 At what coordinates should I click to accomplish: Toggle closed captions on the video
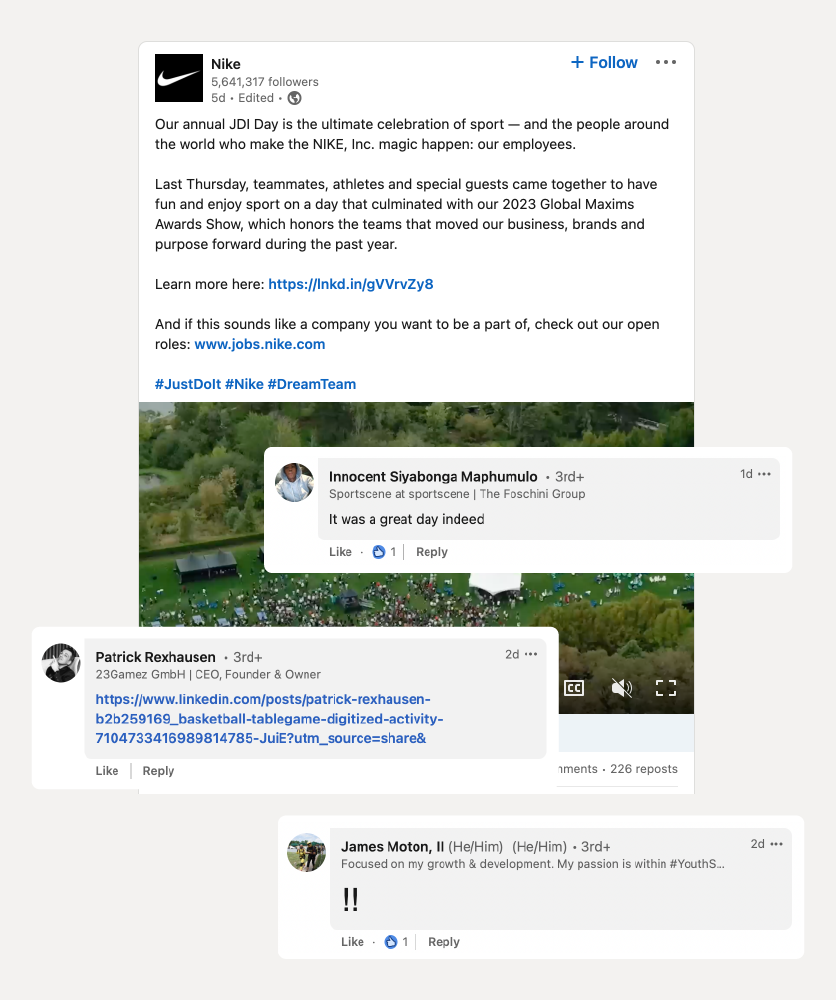click(x=574, y=688)
